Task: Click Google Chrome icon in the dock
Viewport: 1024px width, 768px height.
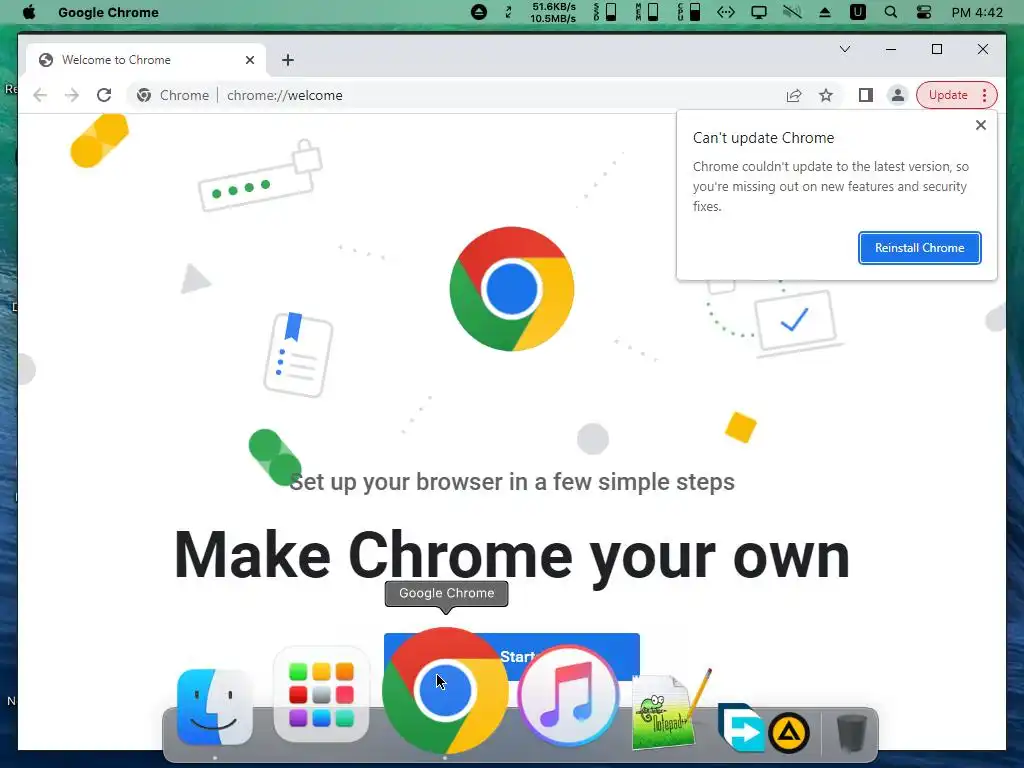Action: click(x=445, y=690)
